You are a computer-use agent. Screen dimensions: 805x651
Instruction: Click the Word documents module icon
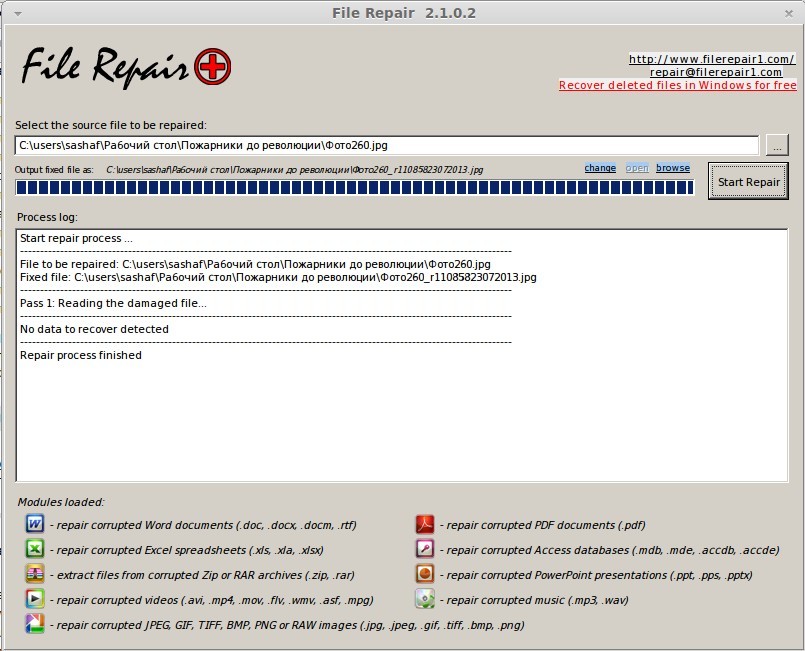(35, 524)
